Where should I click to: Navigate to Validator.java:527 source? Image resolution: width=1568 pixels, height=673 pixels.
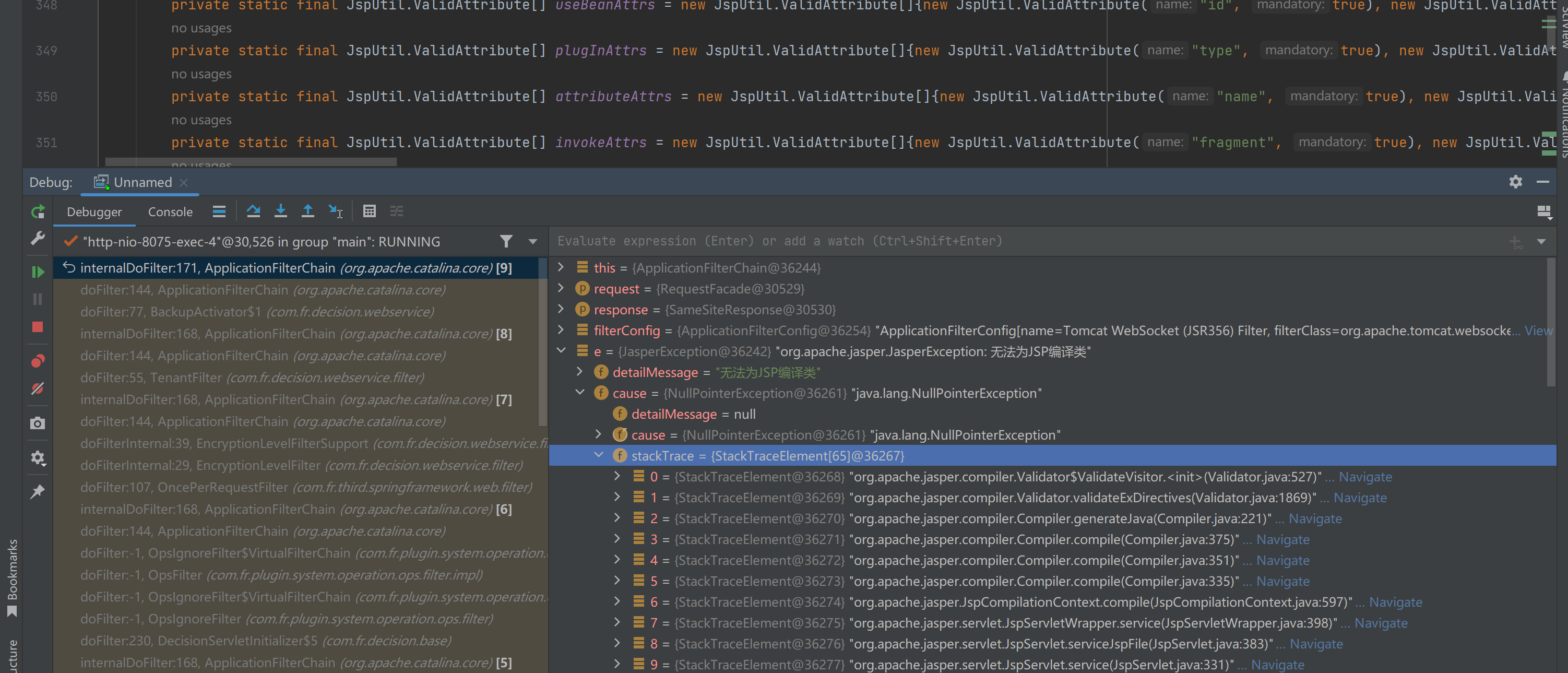pos(1365,477)
